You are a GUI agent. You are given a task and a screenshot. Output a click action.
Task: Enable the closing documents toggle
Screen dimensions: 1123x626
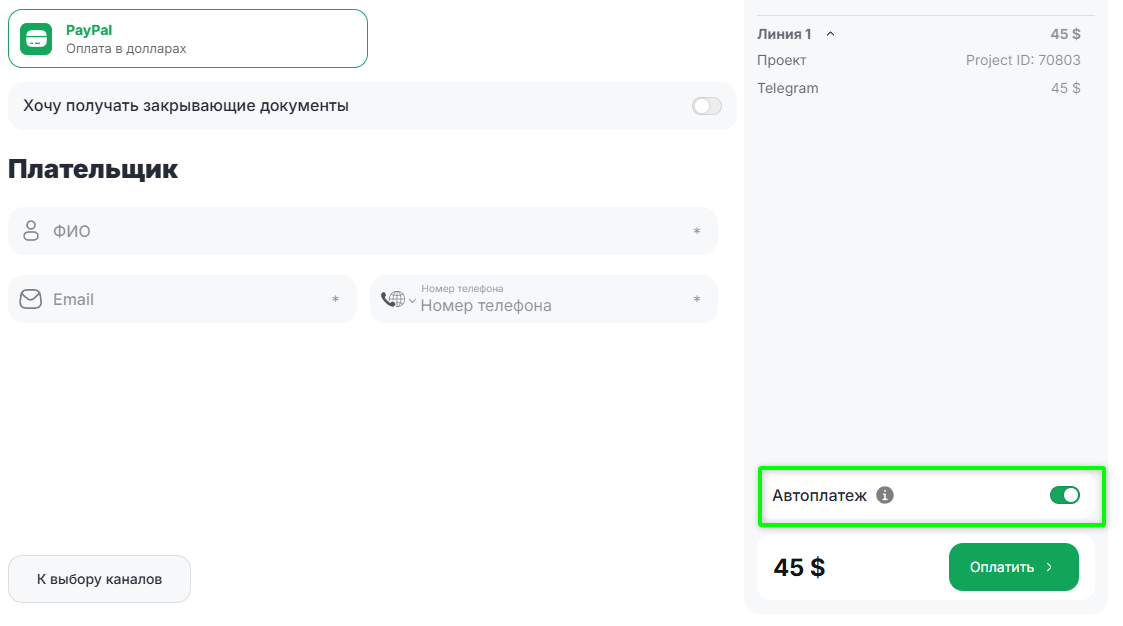(x=706, y=106)
